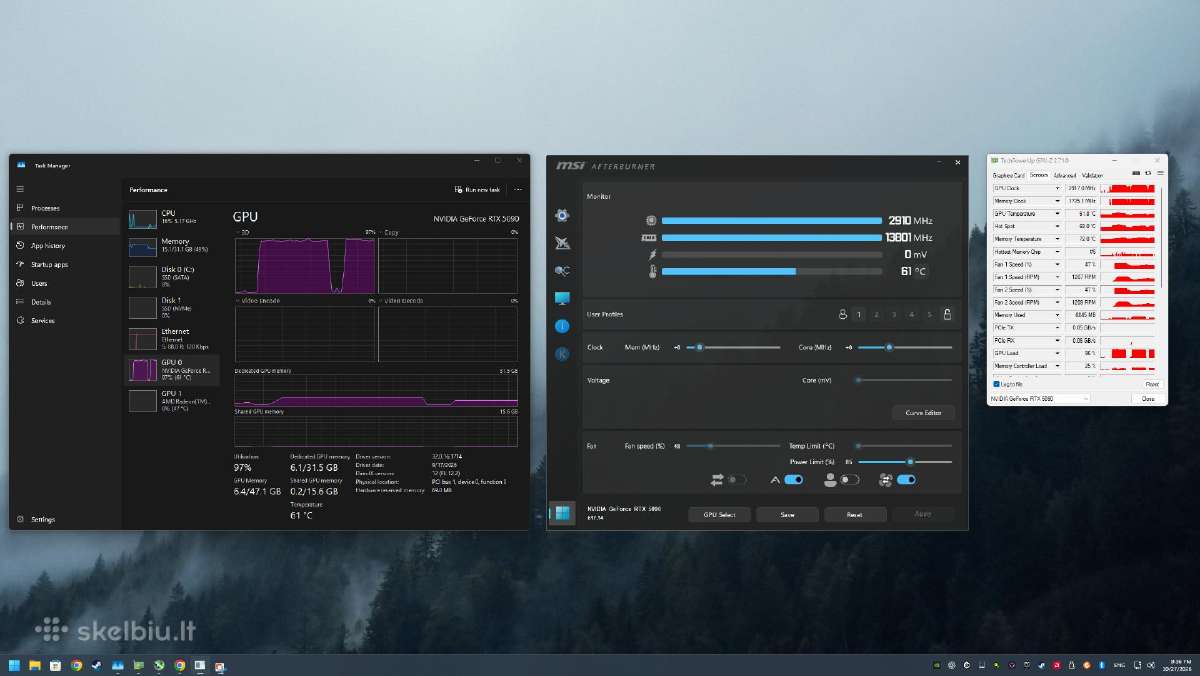Image resolution: width=1200 pixels, height=676 pixels.
Task: Click the Core (mV) voltage slider
Action: pos(905,380)
